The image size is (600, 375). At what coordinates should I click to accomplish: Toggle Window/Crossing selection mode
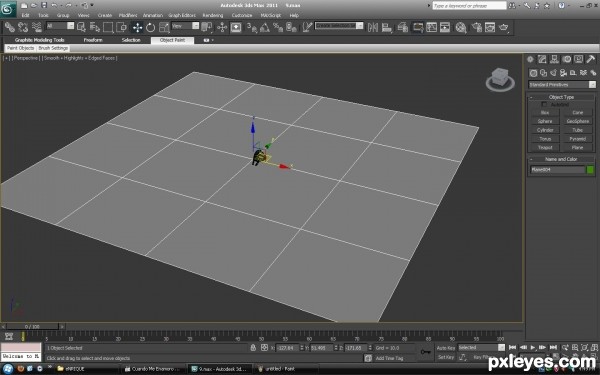point(121,27)
